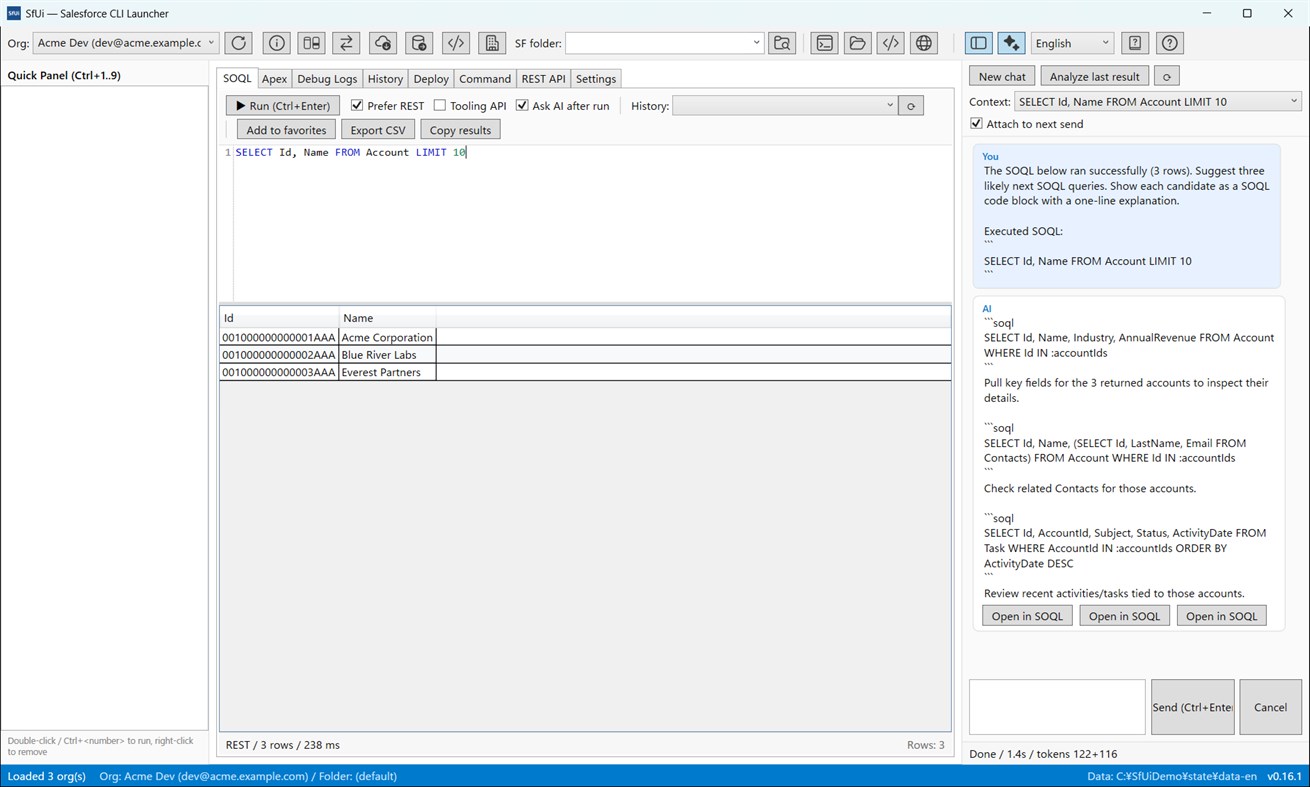
Task: Open the Debug Logs tab
Action: [327, 79]
